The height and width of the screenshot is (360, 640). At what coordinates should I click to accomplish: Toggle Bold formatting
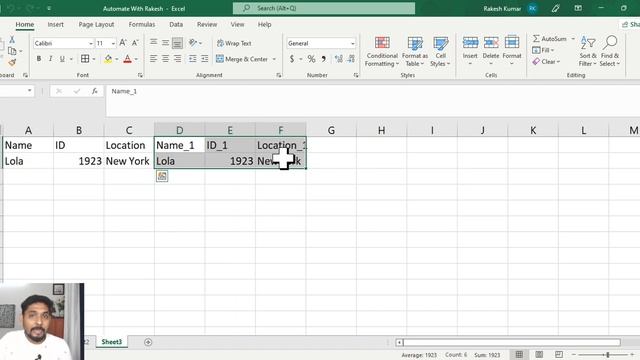39,59
